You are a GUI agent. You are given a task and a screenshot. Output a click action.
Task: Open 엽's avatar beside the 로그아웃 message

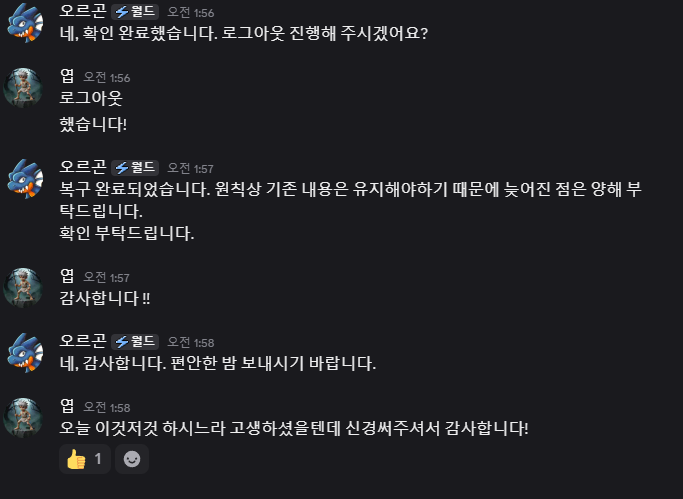[x=24, y=87]
